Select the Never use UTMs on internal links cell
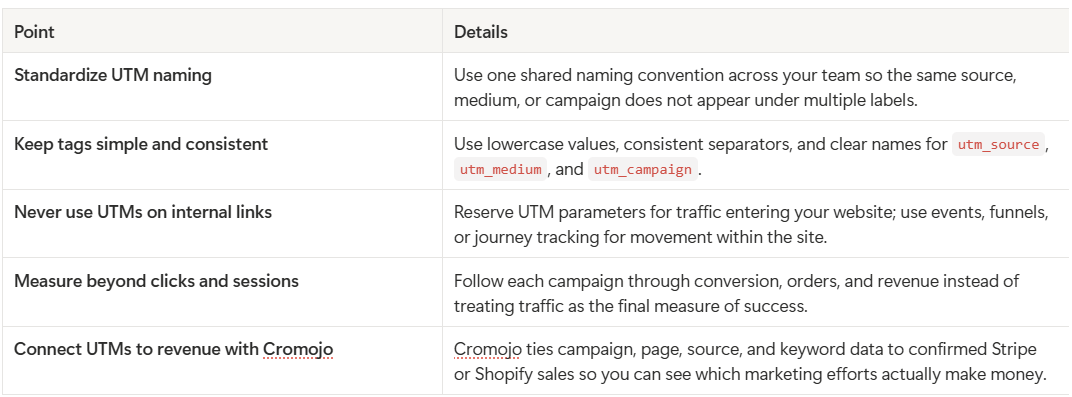The width and height of the screenshot is (1072, 397). (222, 223)
